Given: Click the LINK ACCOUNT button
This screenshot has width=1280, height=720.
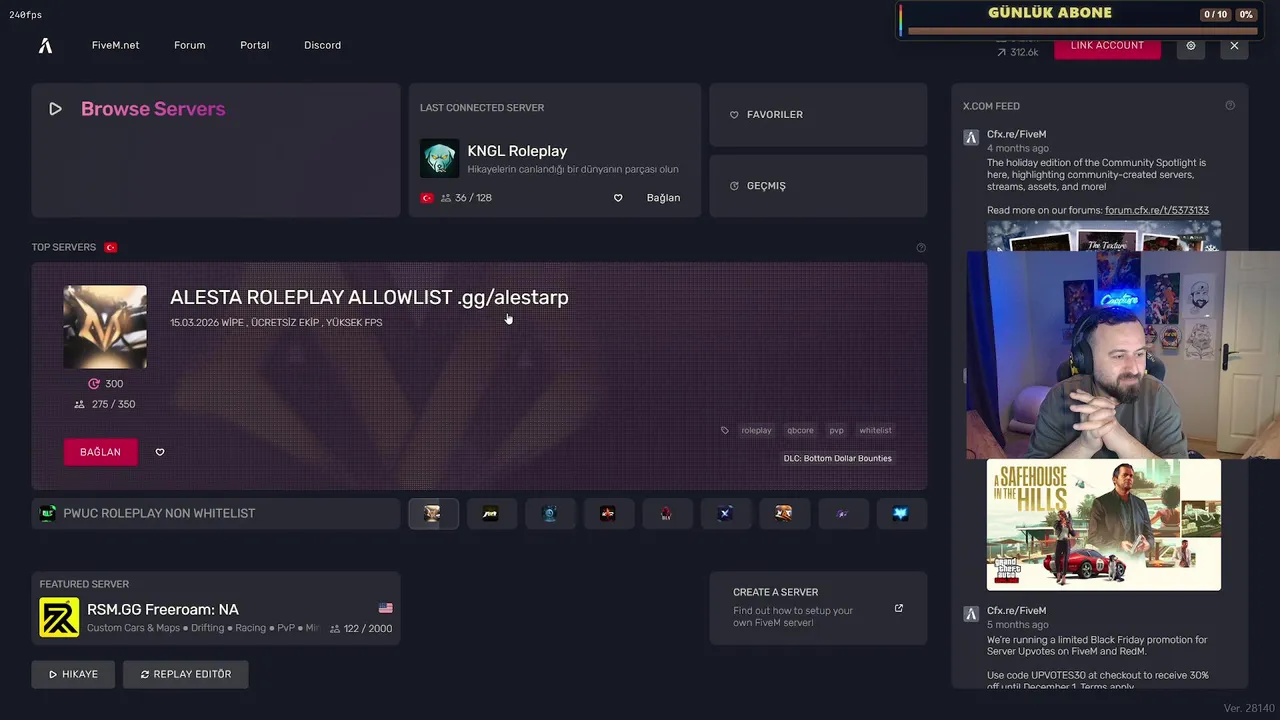Looking at the screenshot, I should click(x=1107, y=46).
